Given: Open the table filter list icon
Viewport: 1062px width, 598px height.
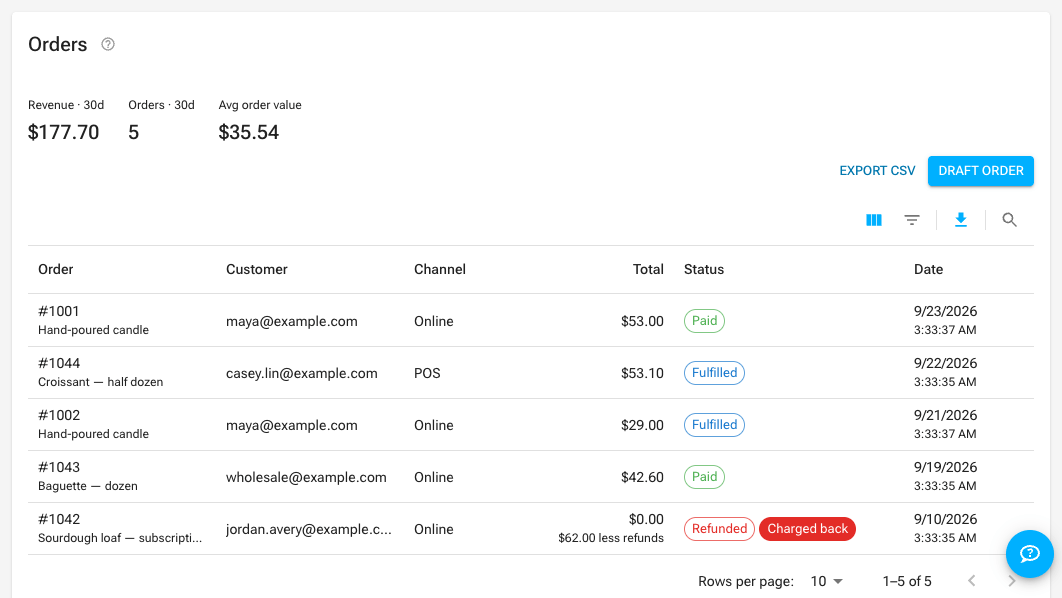Looking at the screenshot, I should [912, 220].
